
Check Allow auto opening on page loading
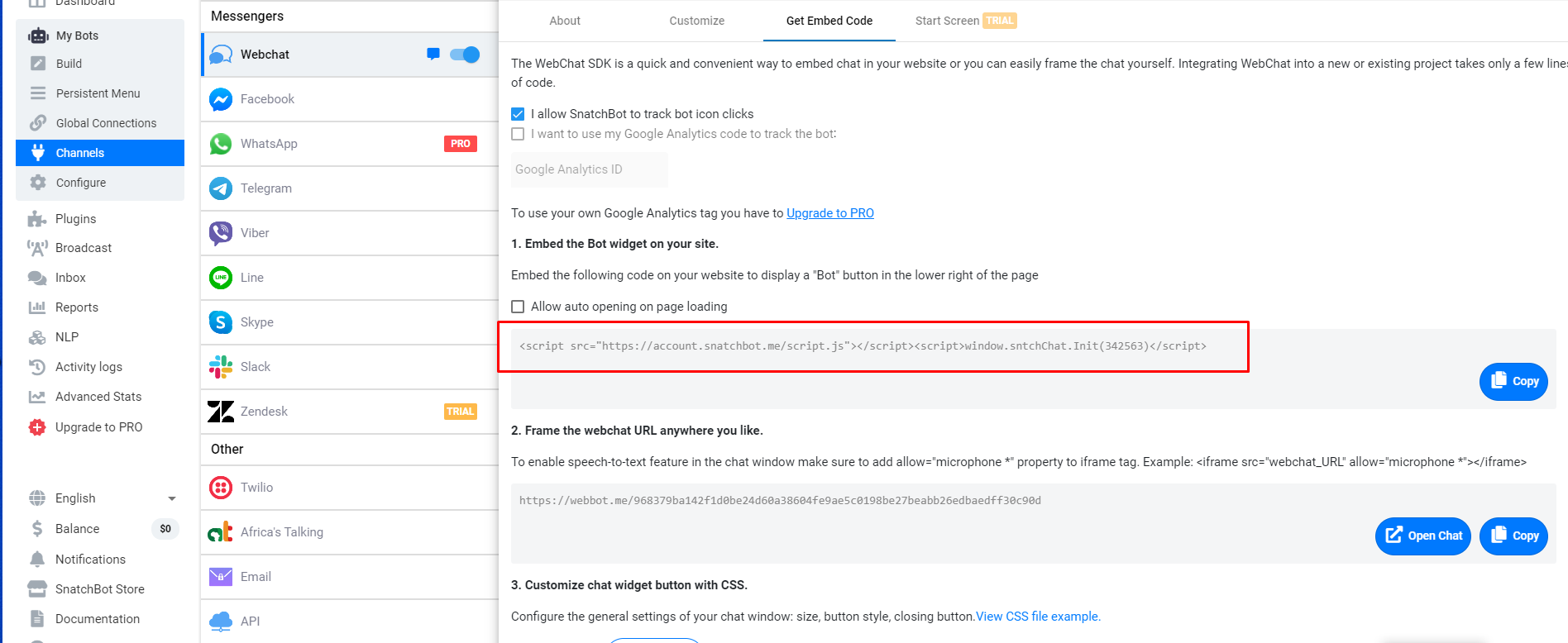click(518, 307)
